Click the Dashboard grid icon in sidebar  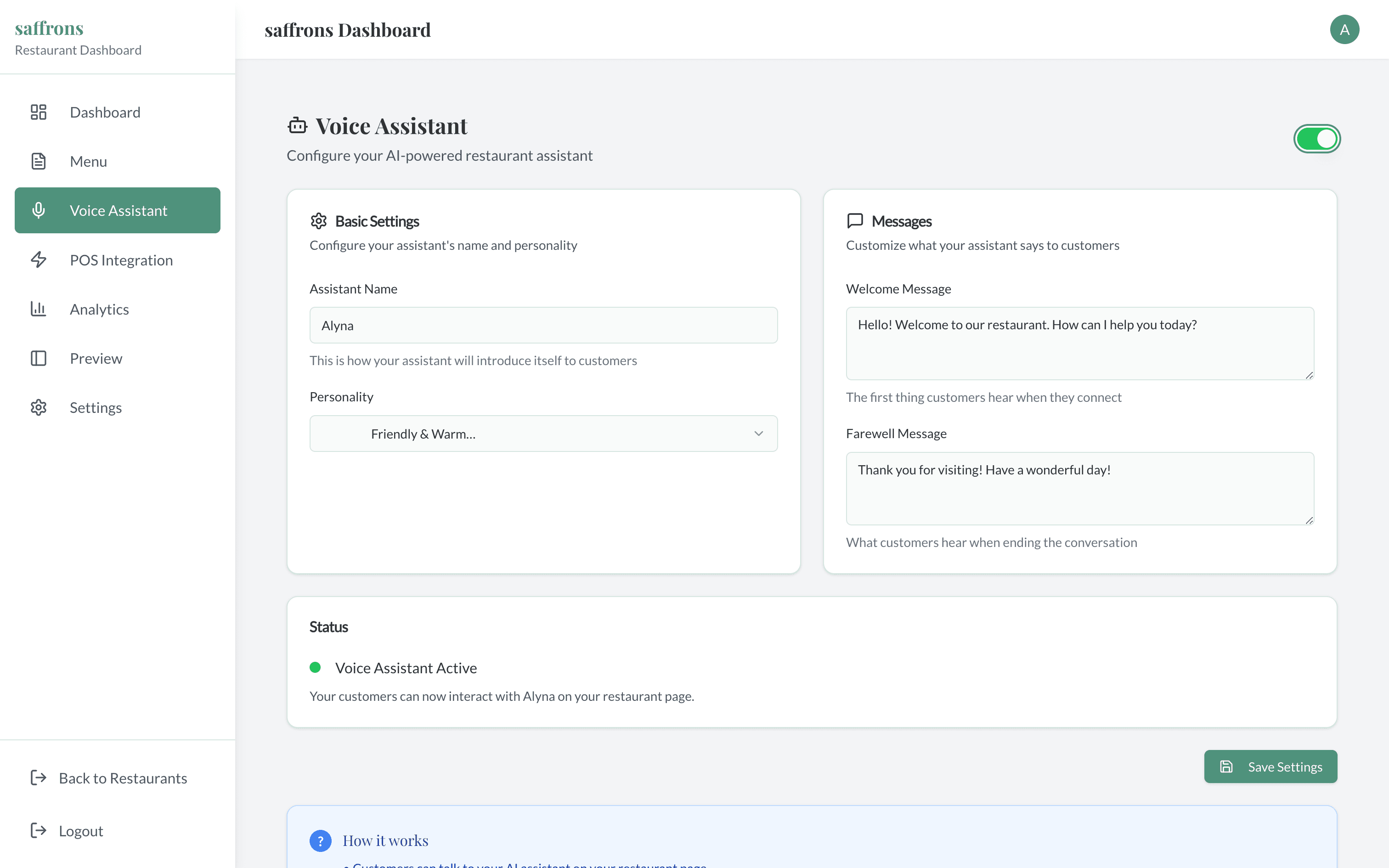[39, 112]
